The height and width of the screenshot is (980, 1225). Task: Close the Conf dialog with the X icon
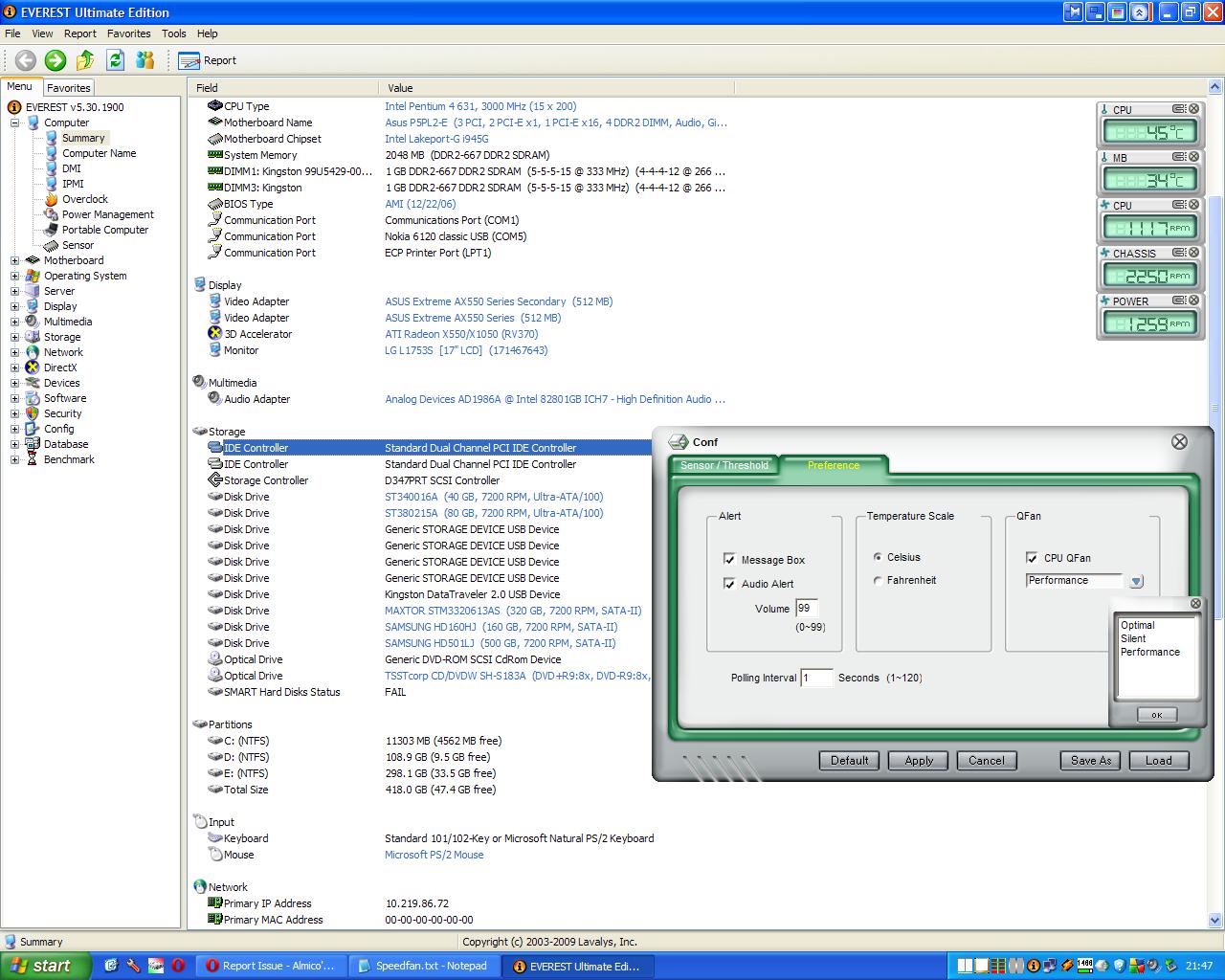(1180, 441)
